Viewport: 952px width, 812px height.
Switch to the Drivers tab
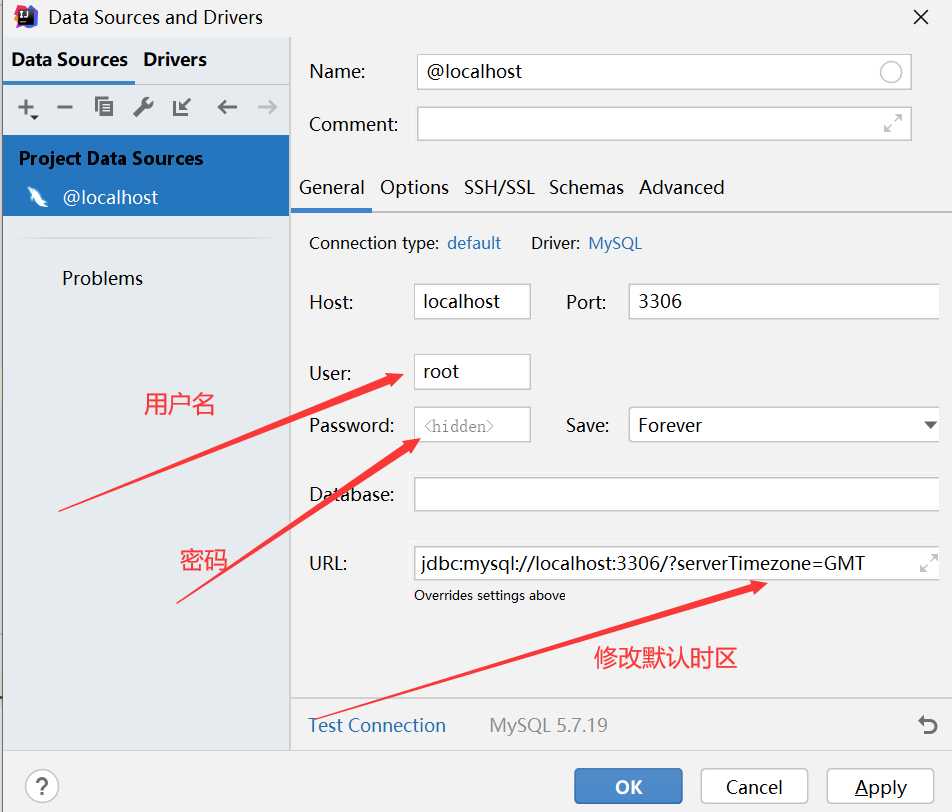click(175, 60)
